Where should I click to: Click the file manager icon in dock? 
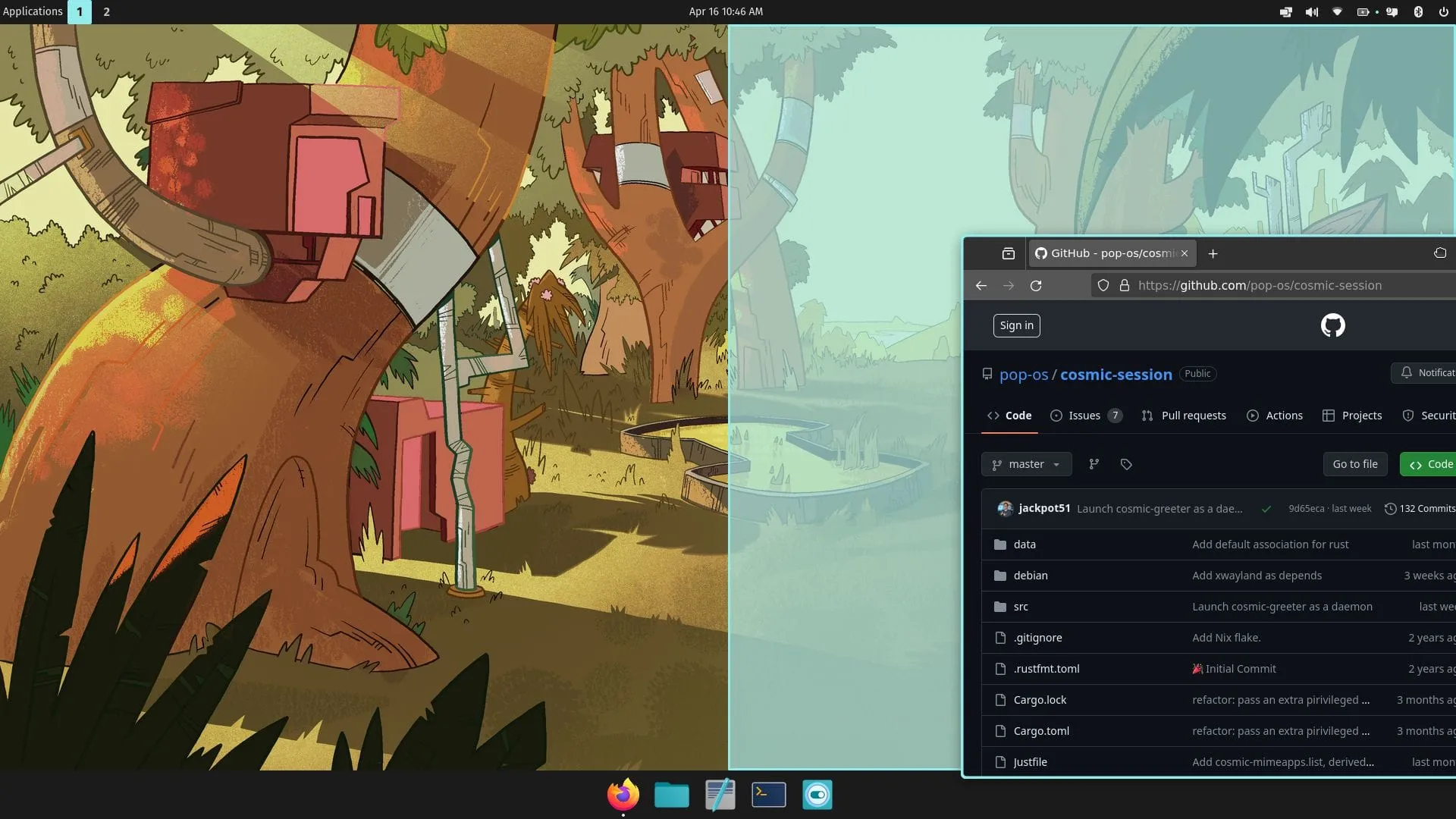pos(671,795)
